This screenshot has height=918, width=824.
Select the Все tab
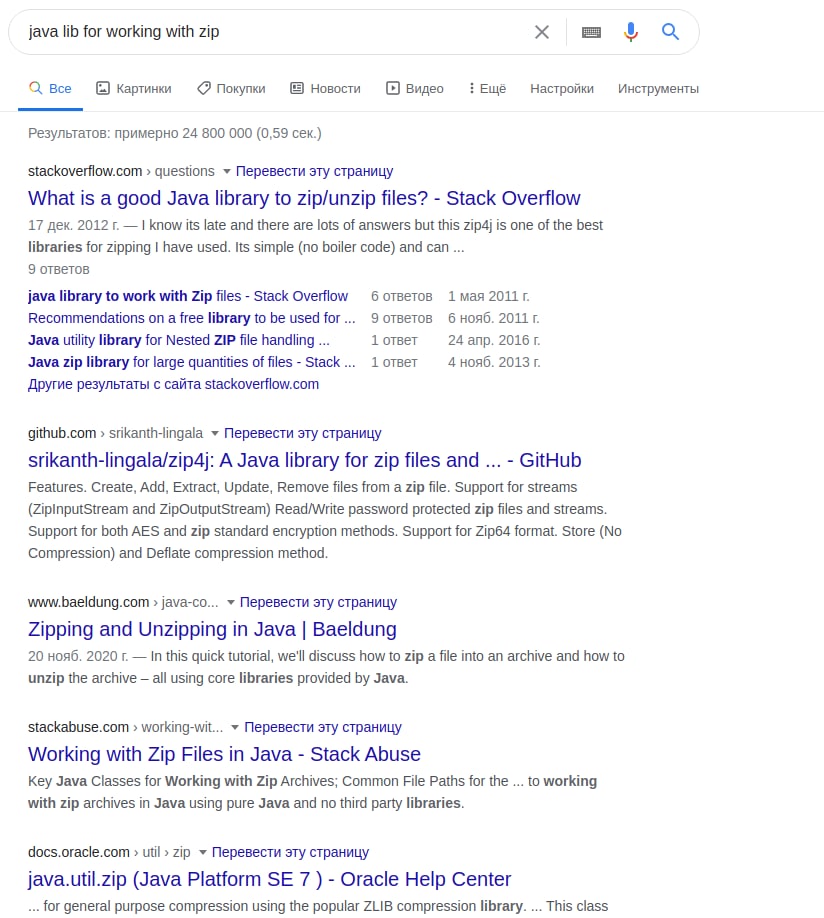click(x=50, y=88)
